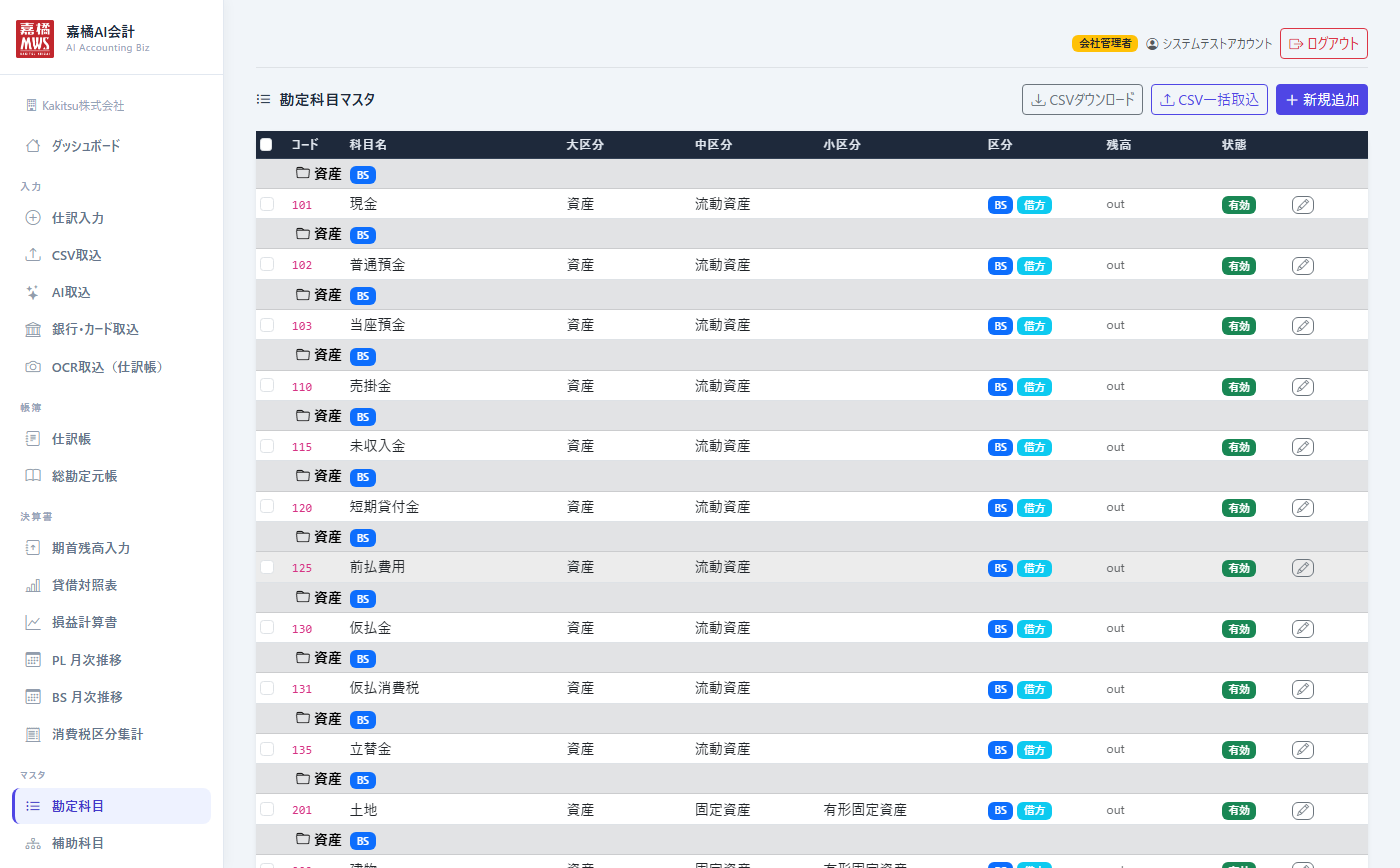Collapse the 資産 group above 普通預金

[x=811, y=234]
